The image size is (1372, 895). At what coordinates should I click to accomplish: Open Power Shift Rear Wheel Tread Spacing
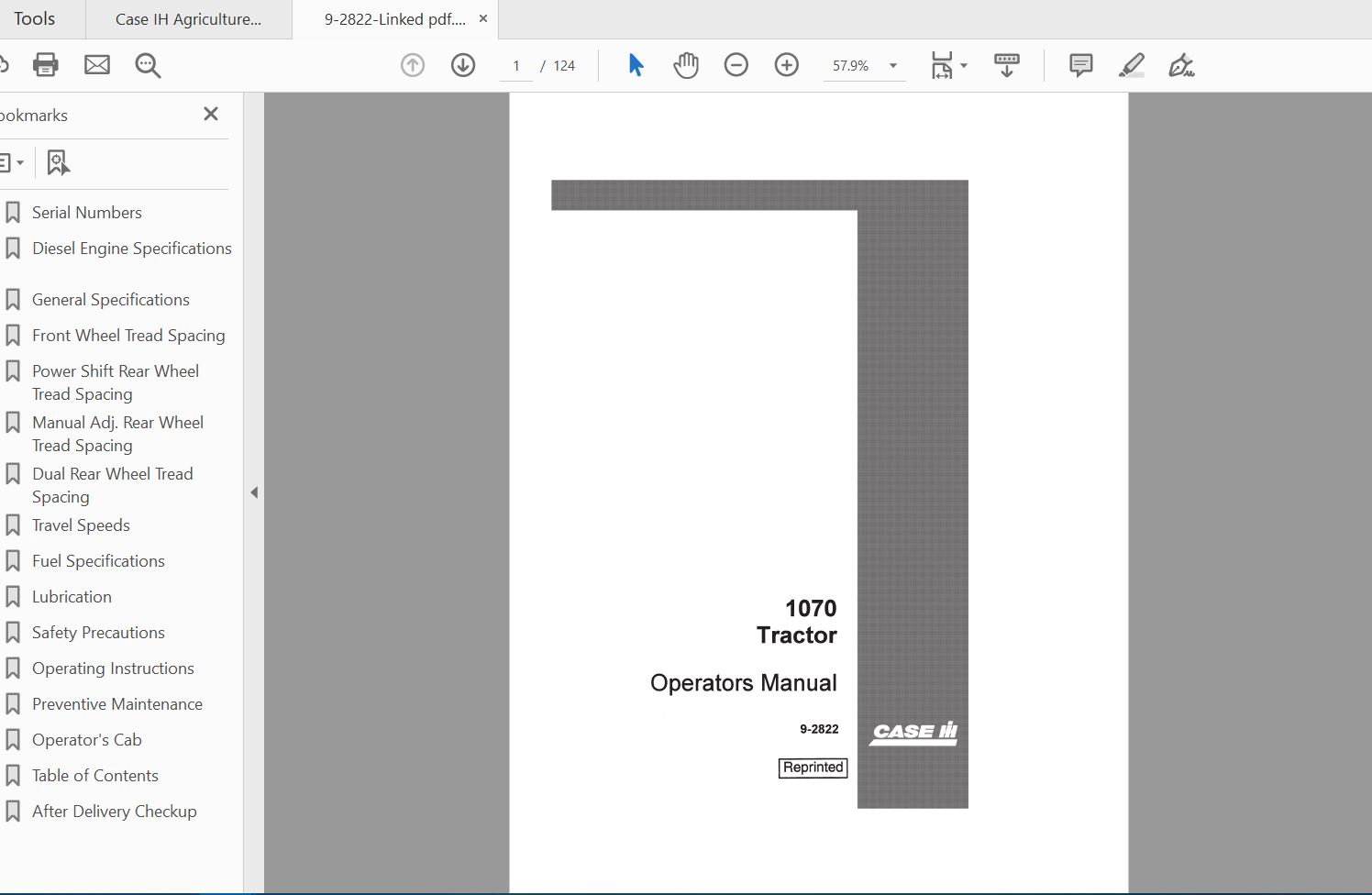pyautogui.click(x=116, y=382)
